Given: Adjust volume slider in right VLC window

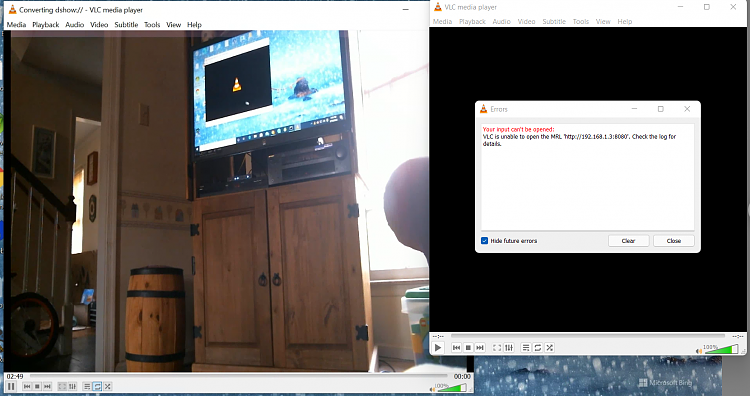Looking at the screenshot, I should click(721, 349).
